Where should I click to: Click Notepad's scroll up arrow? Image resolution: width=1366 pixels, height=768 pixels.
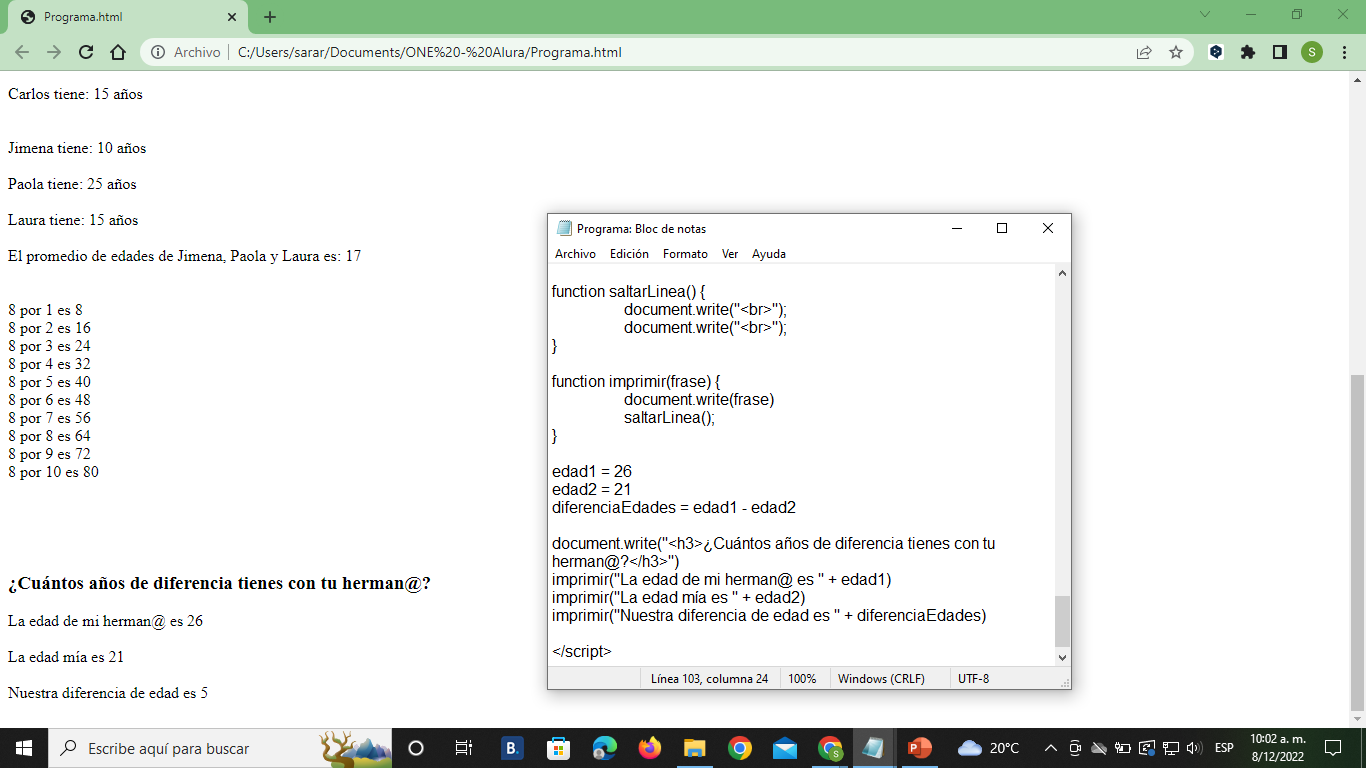point(1062,273)
